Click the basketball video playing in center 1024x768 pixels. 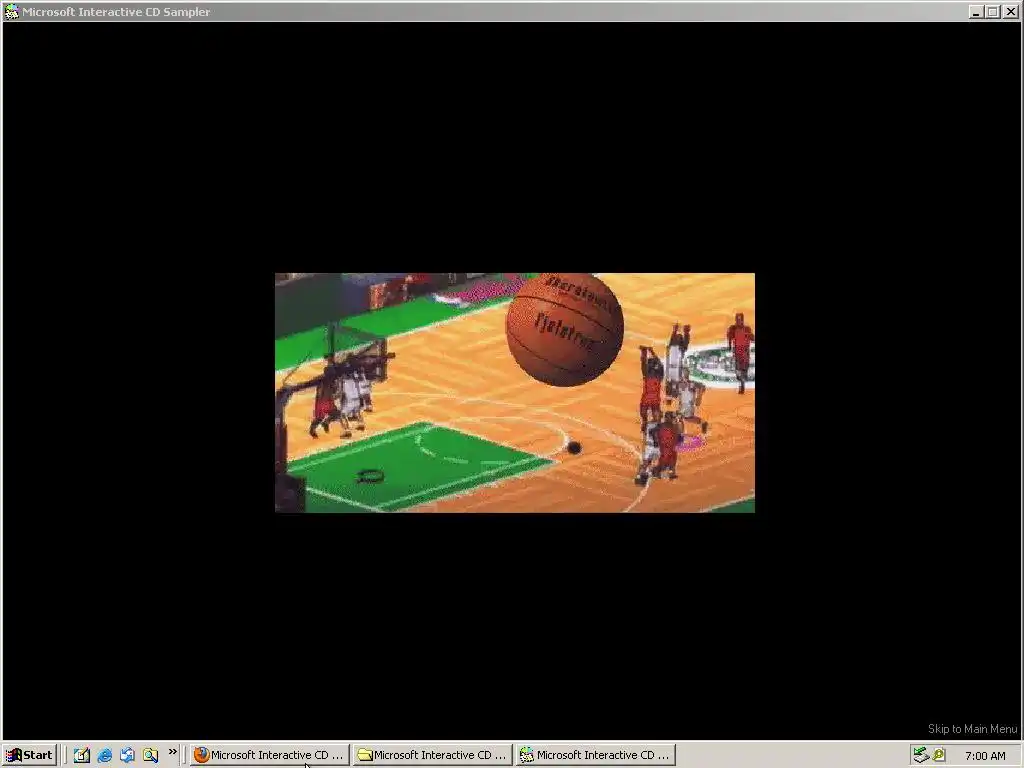(515, 392)
